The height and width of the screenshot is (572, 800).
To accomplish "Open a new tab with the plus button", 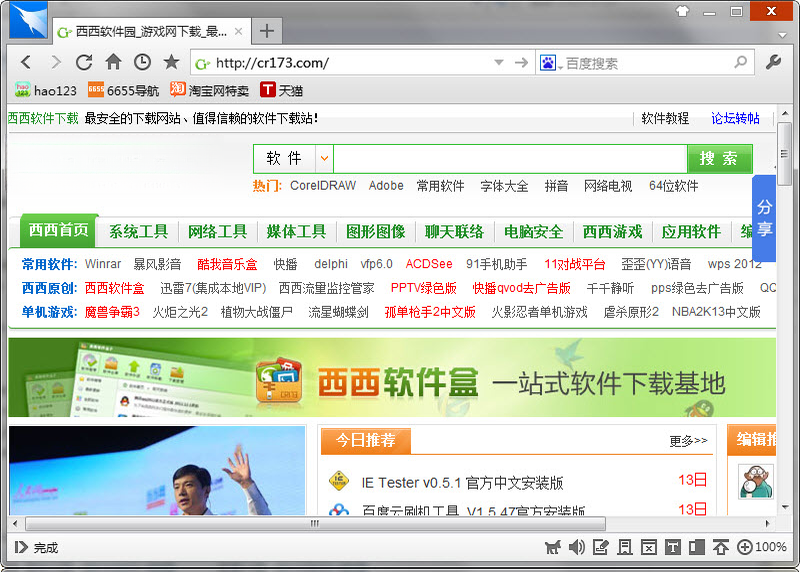I will tap(266, 31).
